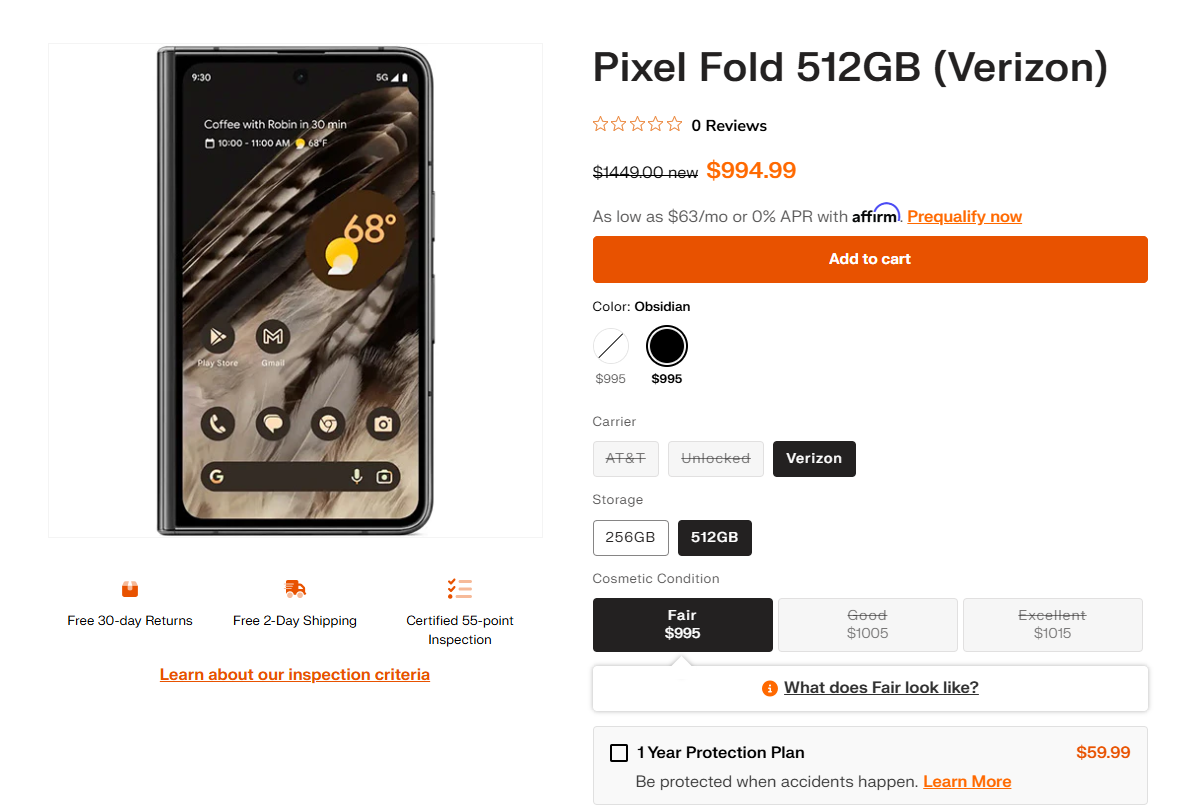This screenshot has width=1186, height=808.
Task: Select Excellent cosmetic condition
Action: coord(1052,624)
